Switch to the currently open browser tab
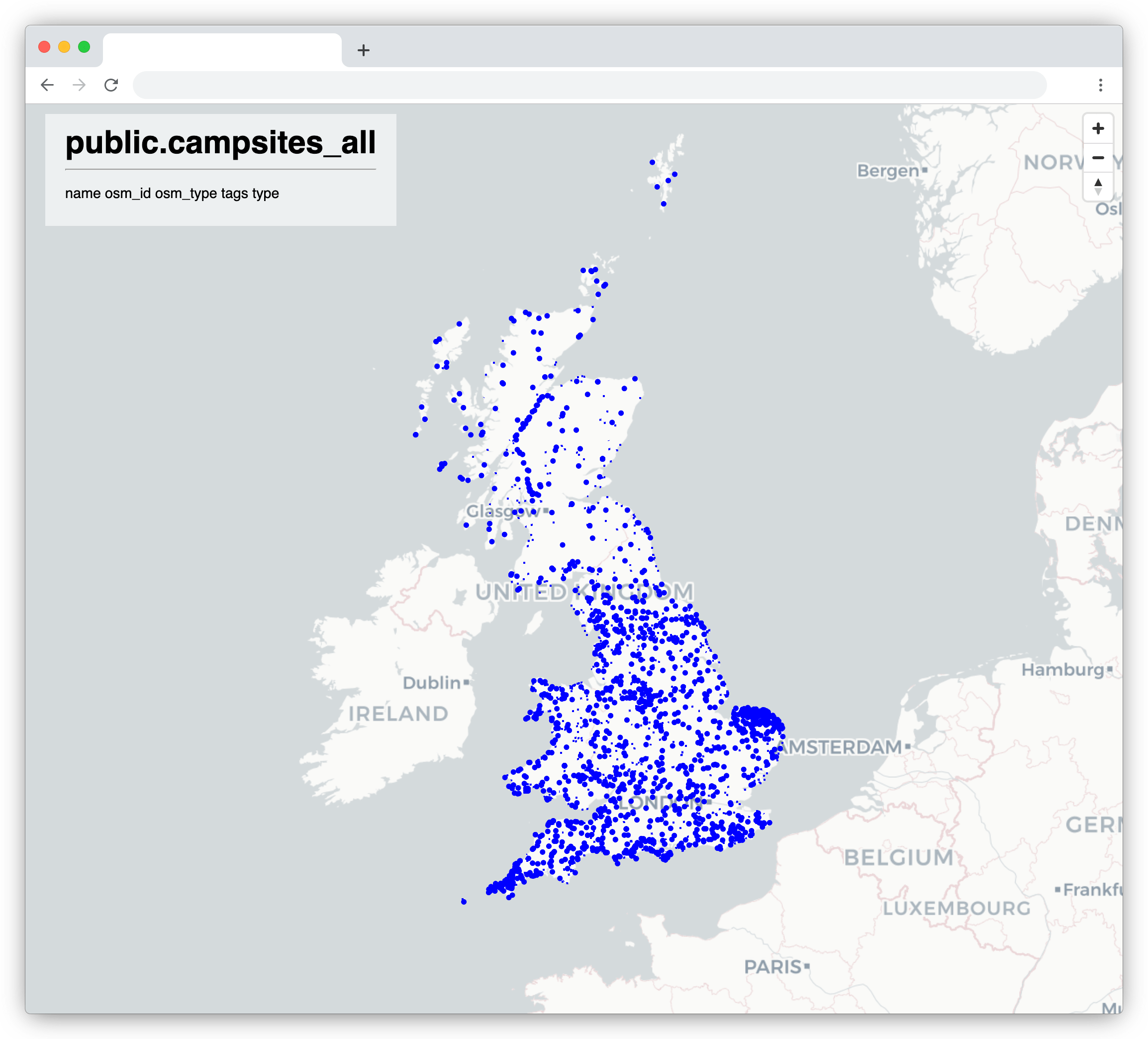Viewport: 1148px width, 1039px height. coord(221,51)
